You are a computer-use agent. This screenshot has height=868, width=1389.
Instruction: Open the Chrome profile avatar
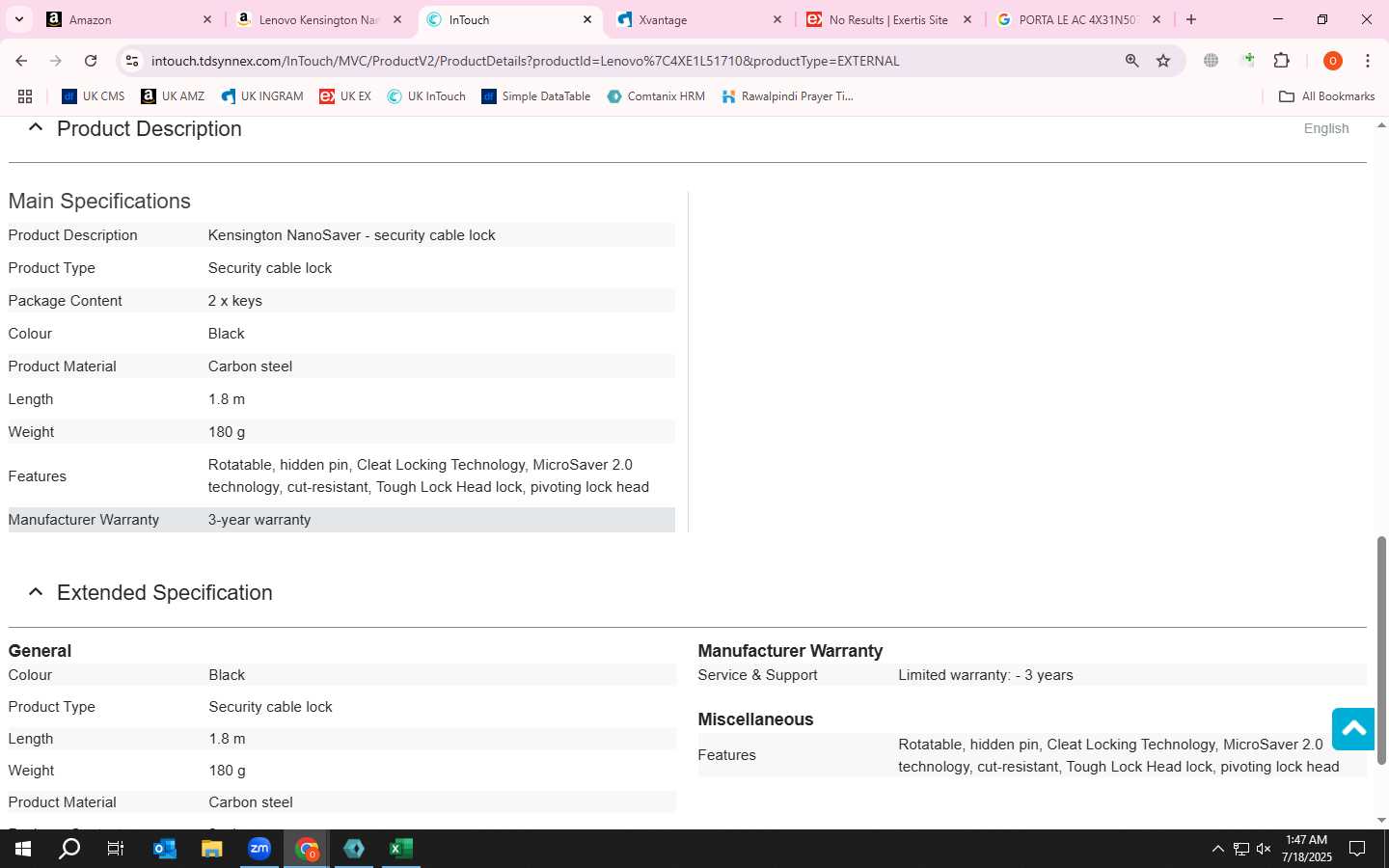(x=1333, y=61)
